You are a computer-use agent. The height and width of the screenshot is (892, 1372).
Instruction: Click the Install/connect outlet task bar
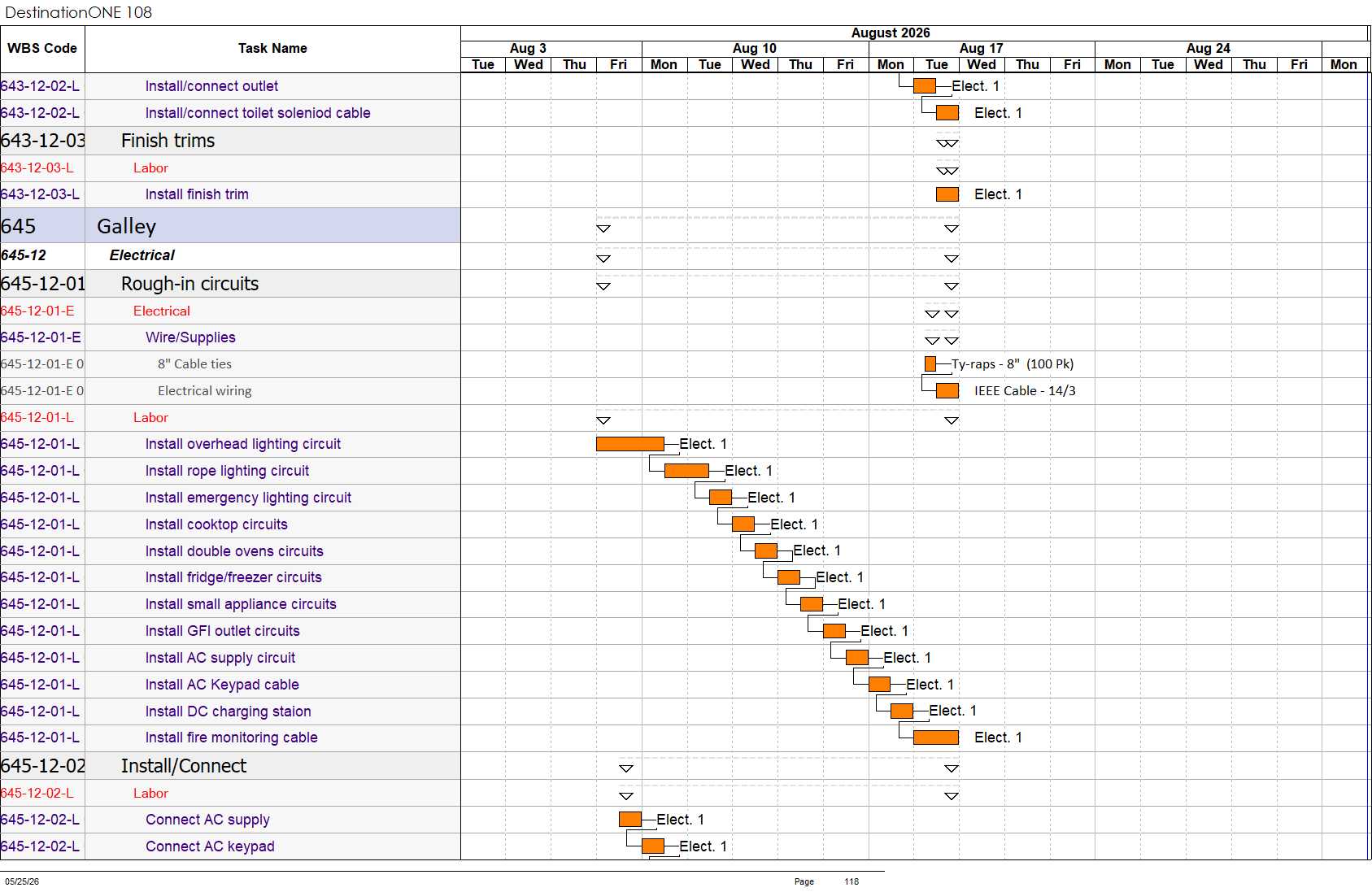click(925, 86)
